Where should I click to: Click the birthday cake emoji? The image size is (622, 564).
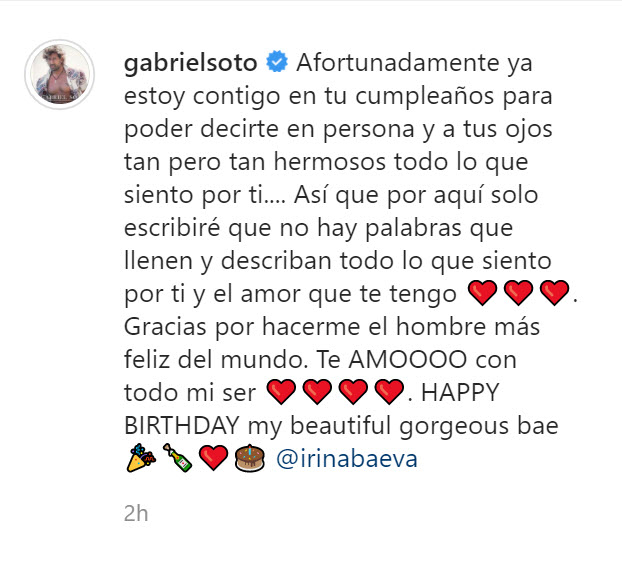pos(250,458)
